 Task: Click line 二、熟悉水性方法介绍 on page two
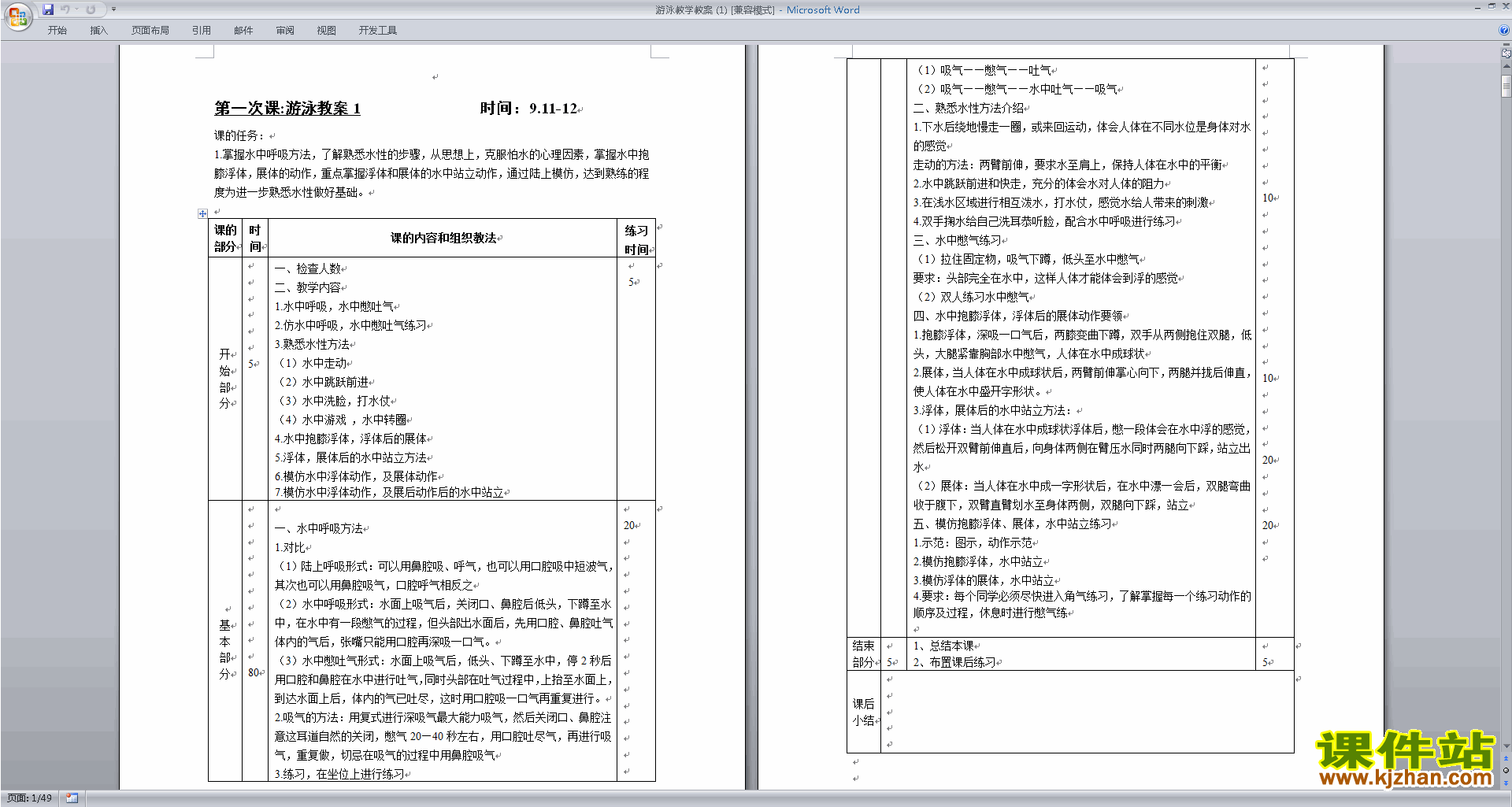point(969,108)
